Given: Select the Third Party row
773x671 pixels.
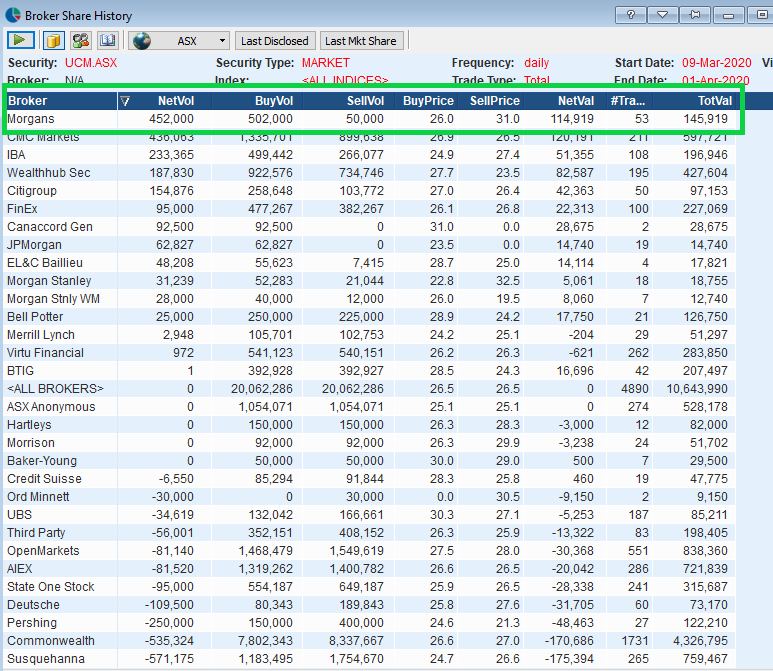Looking at the screenshot, I should [x=370, y=532].
